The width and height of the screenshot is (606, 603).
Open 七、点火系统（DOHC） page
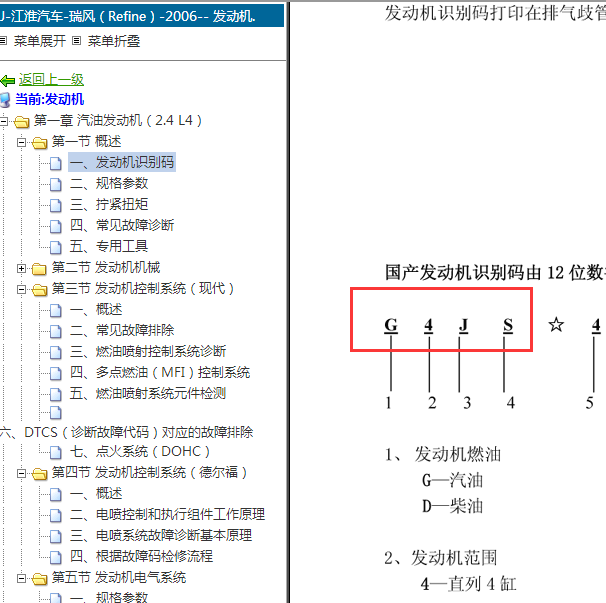click(x=140, y=451)
